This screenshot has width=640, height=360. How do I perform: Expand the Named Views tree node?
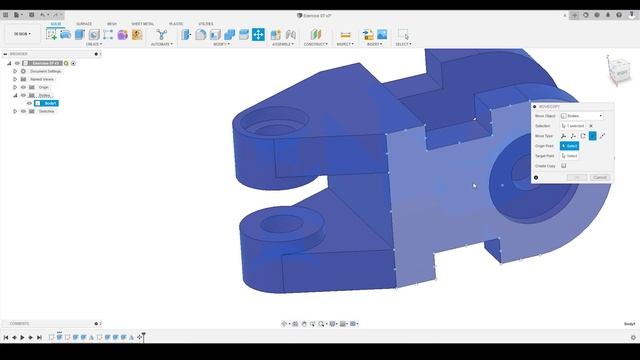(15, 79)
